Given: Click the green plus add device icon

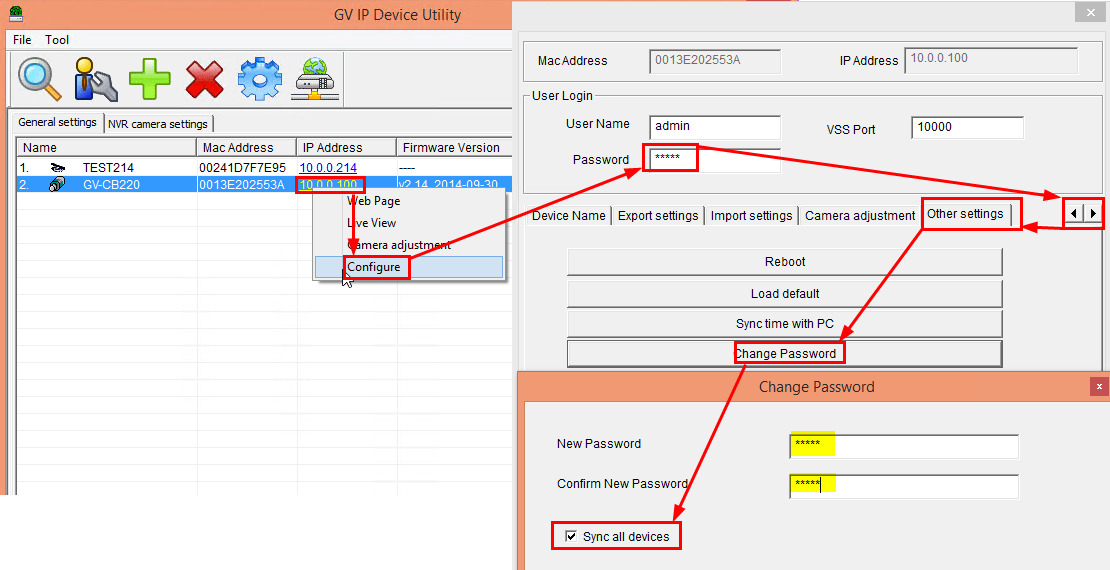Looking at the screenshot, I should click(150, 78).
